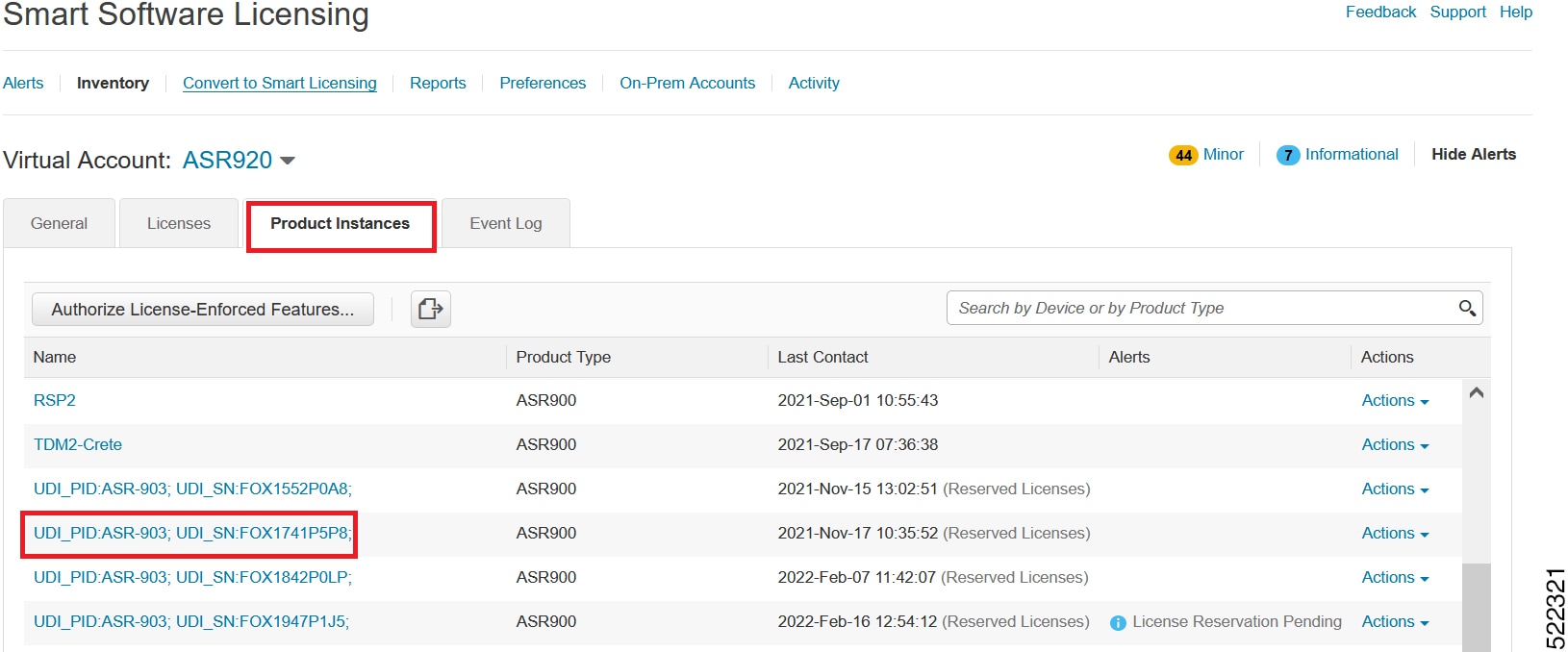Open Actions menu for FOX1842P0LP row
Image resolution: width=1568 pixels, height=652 pixels.
pos(1395,578)
